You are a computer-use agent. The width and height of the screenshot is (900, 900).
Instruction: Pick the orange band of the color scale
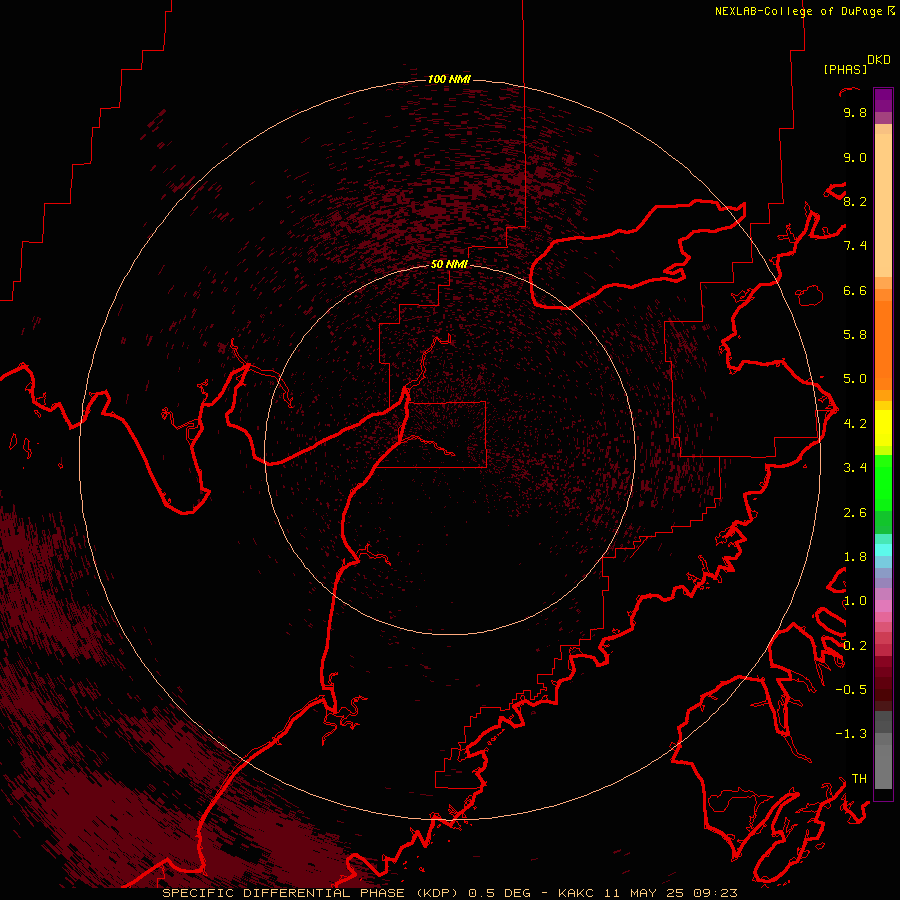(883, 344)
